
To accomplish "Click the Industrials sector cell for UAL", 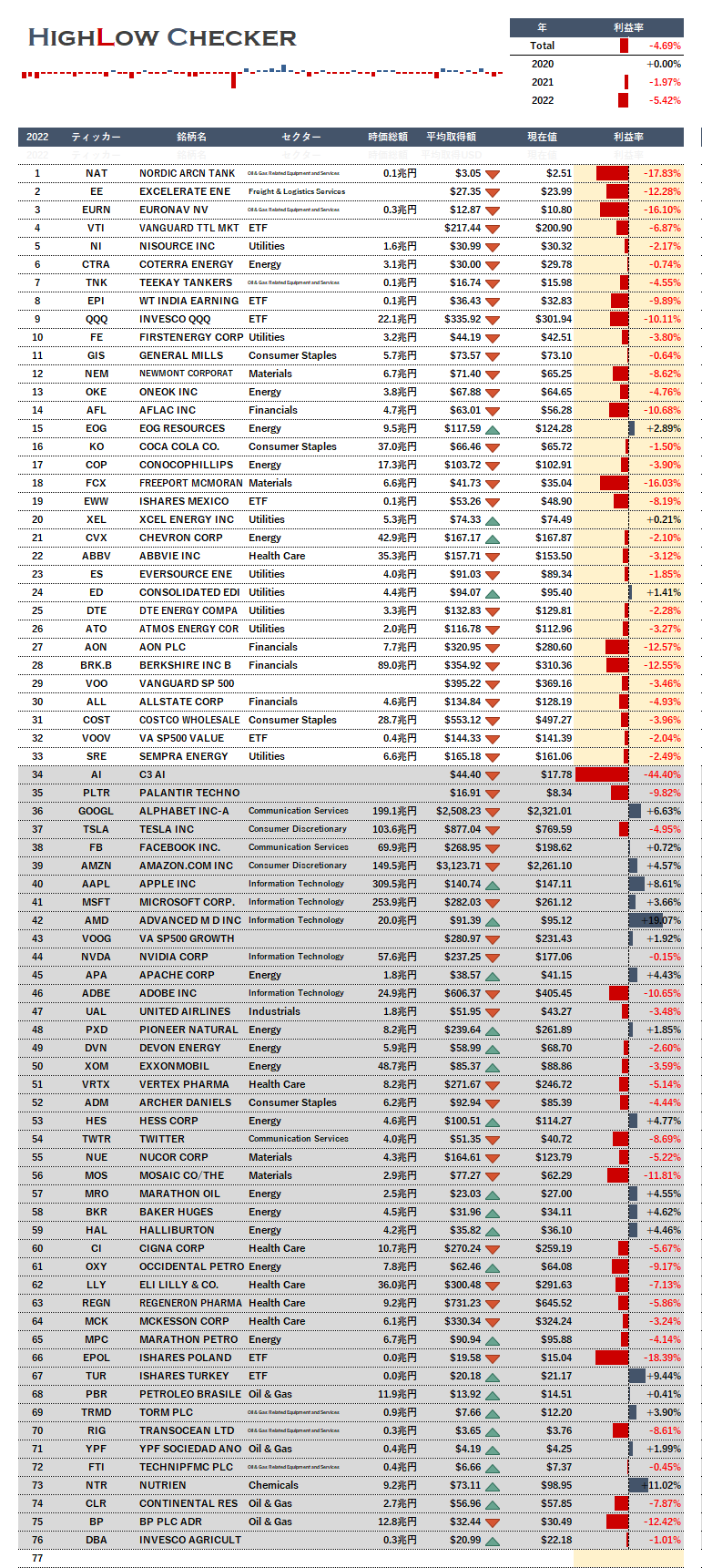I will tap(274, 1011).
